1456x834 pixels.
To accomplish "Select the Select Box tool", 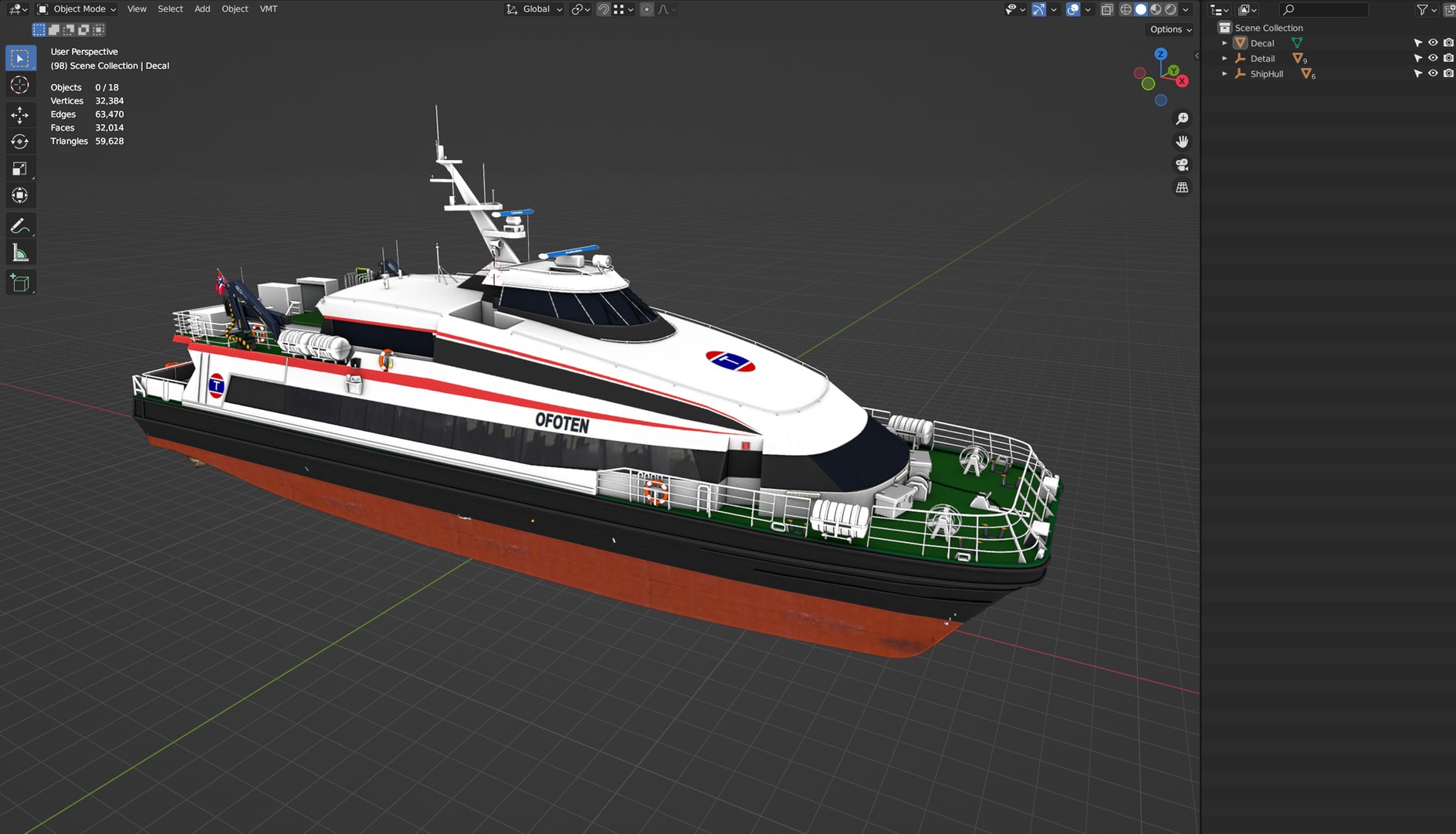I will click(x=20, y=58).
